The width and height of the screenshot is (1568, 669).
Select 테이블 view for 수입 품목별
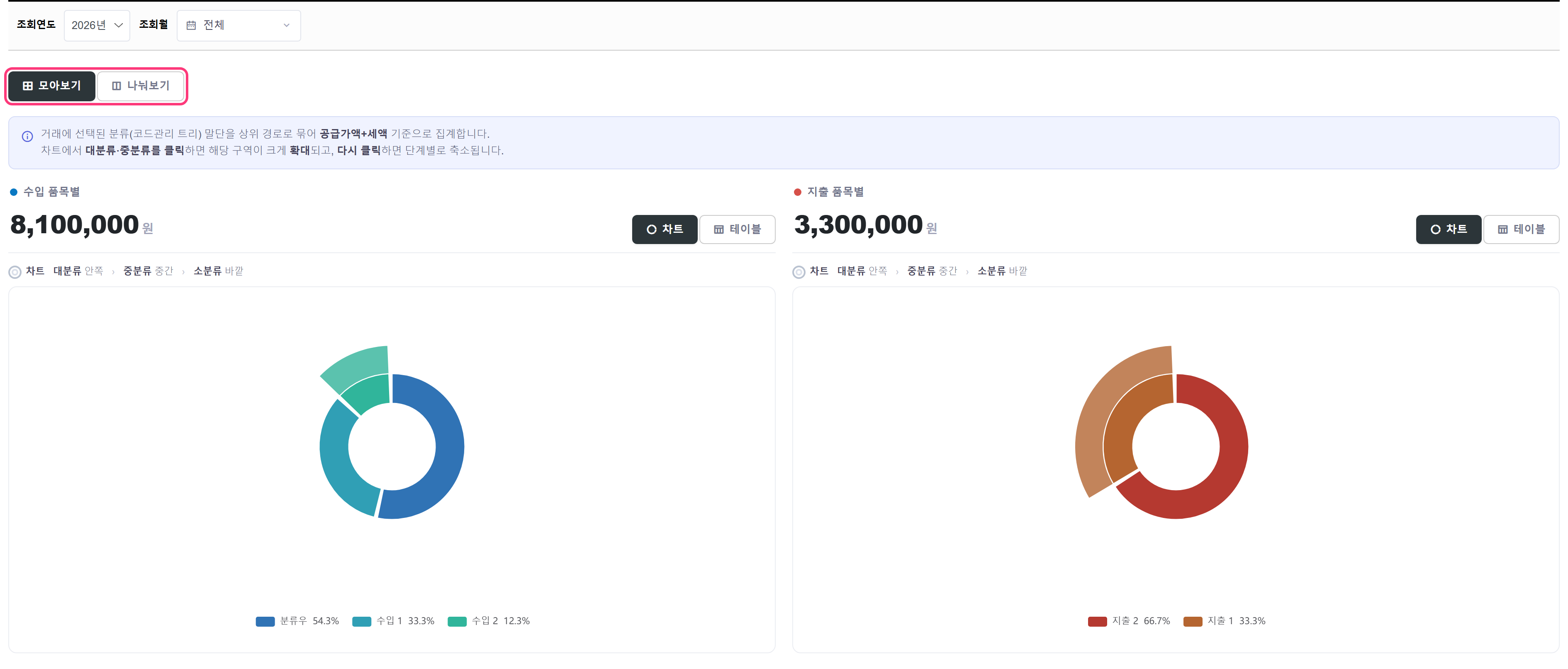(737, 230)
